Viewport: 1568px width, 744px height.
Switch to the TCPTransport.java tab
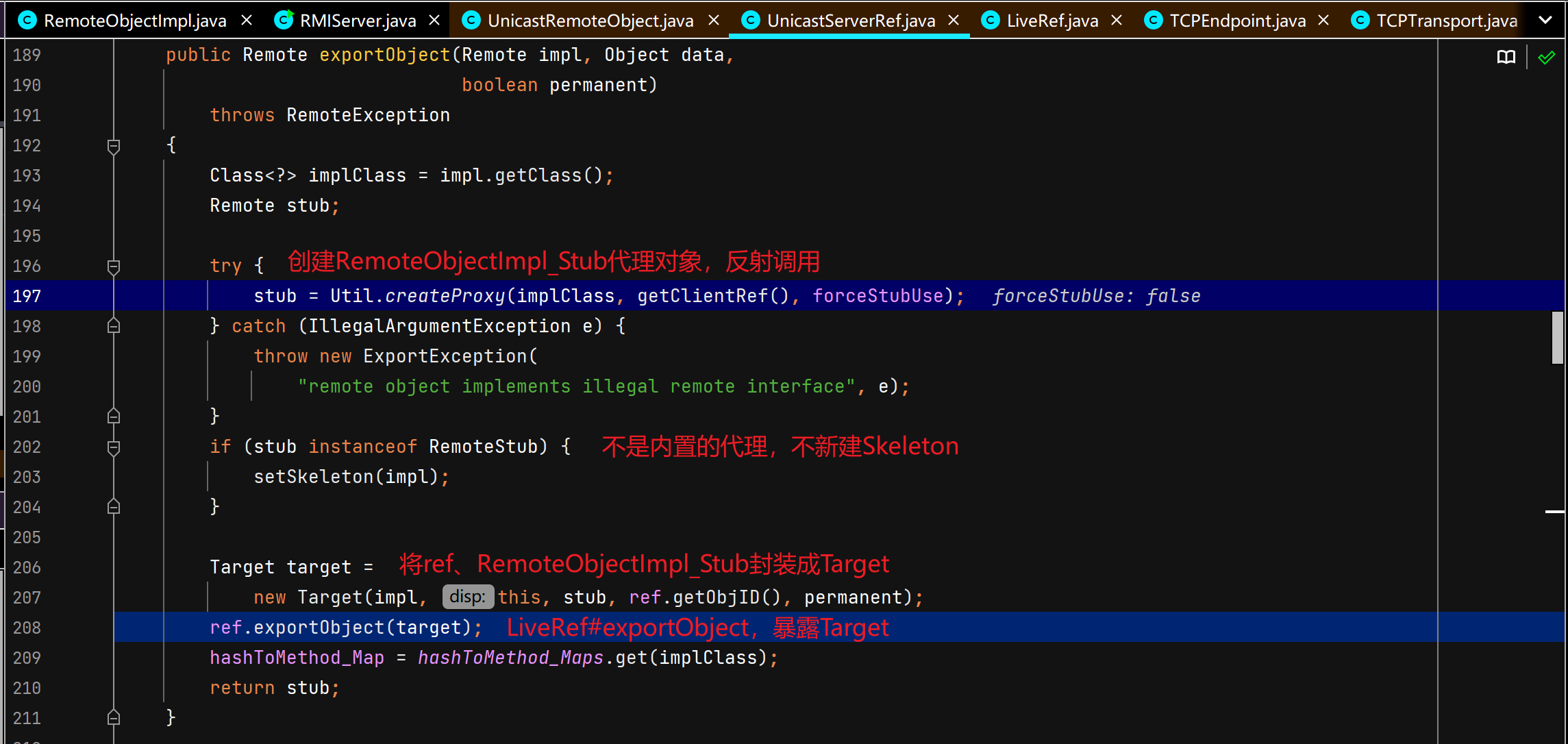[1445, 21]
